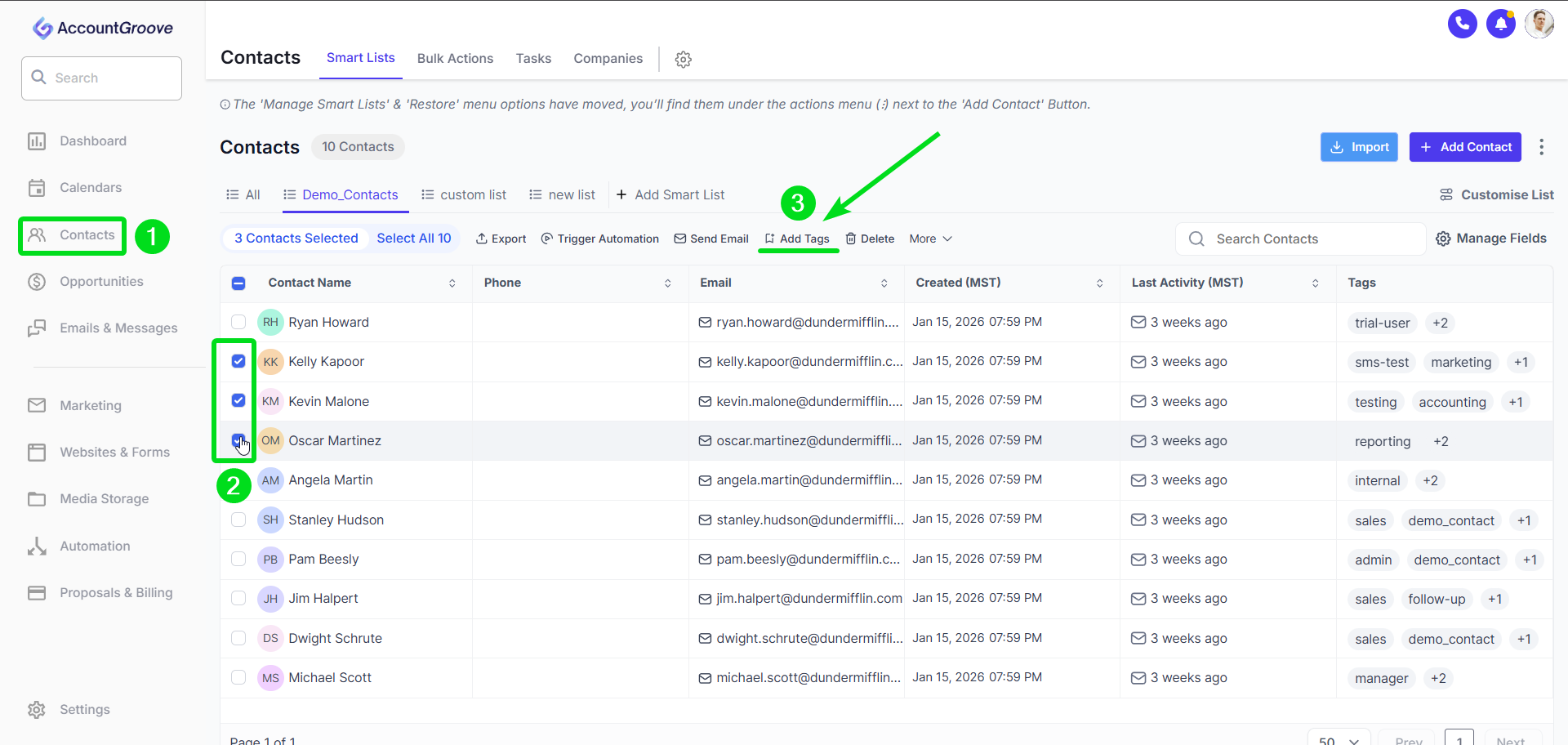Click the Search Contacts field
The image size is (1568, 745).
point(1300,239)
